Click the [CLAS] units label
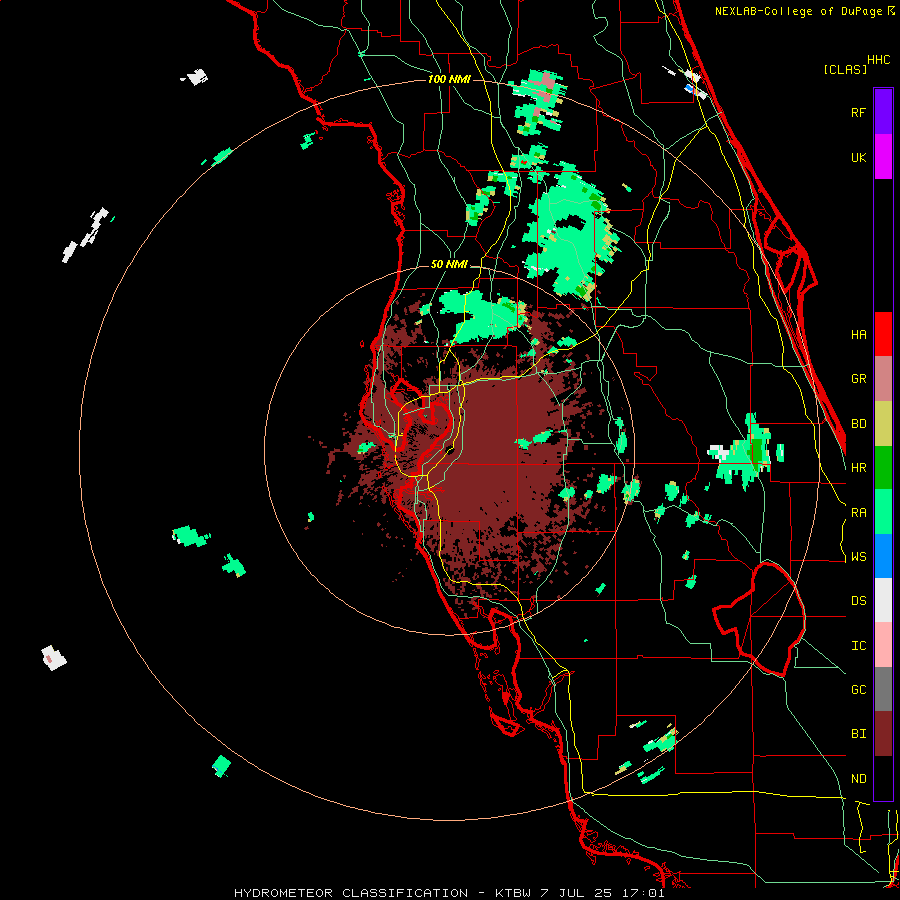The image size is (900, 900). [845, 70]
